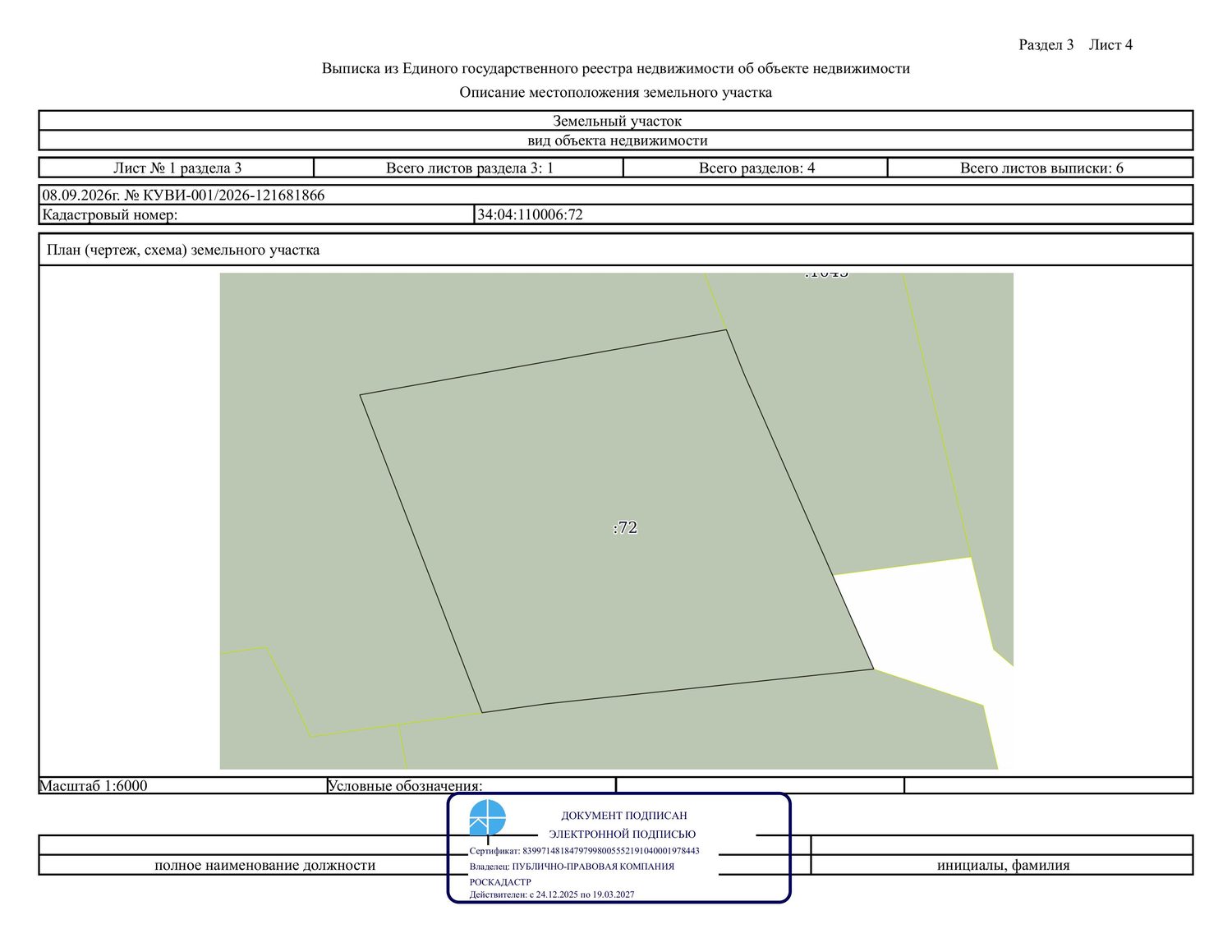1232x952 pixels.
Task: Click the 'Масштаб 1:6000' scale cell
Action: click(182, 785)
